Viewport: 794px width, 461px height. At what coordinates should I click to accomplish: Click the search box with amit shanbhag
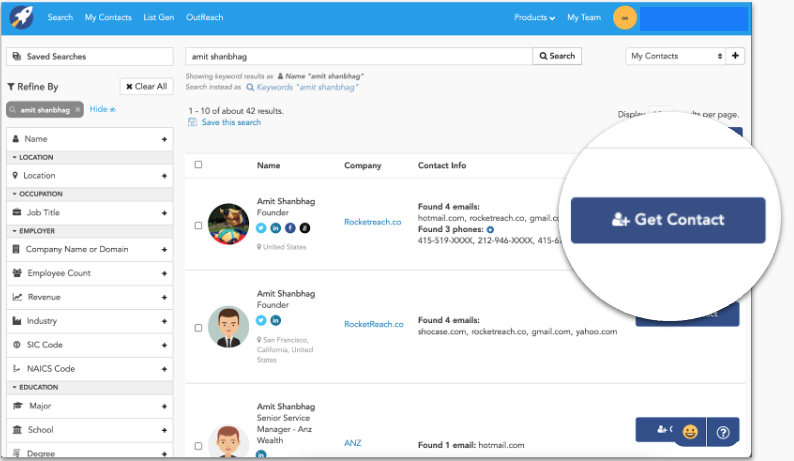pos(359,56)
